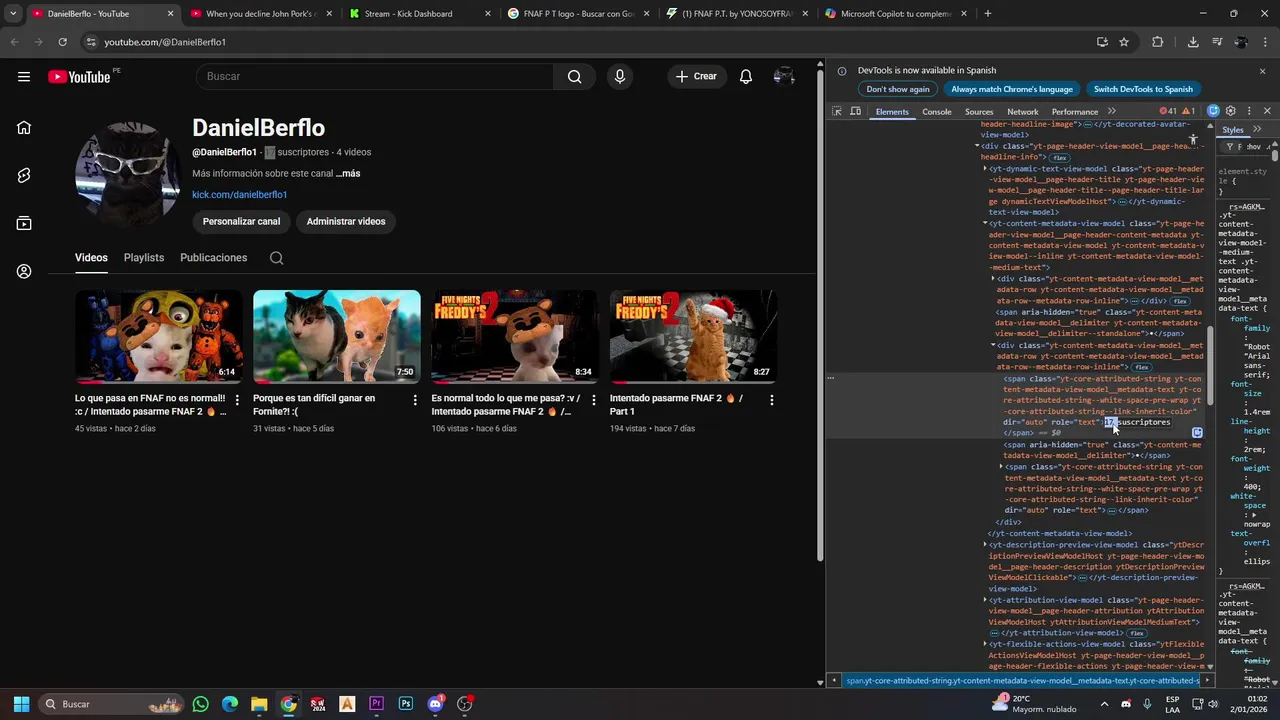This screenshot has height=720, width=1280.
Task: Click the install app icon in address bar
Action: [x=1102, y=42]
